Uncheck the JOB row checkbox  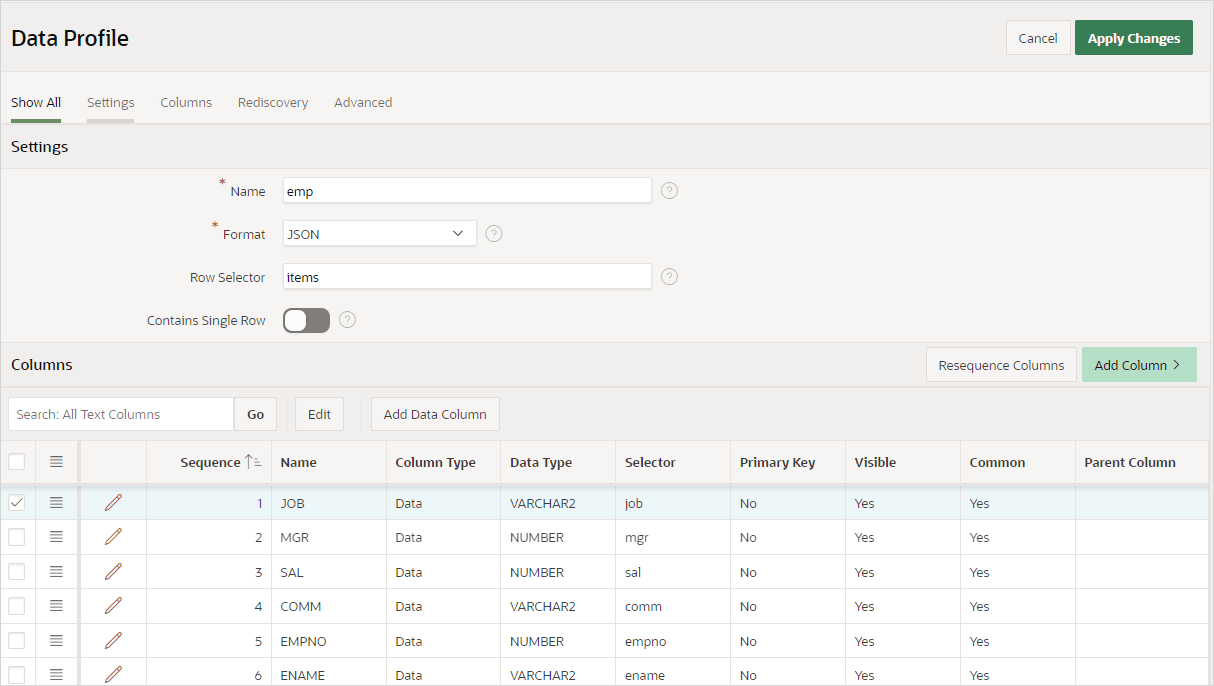tap(17, 503)
